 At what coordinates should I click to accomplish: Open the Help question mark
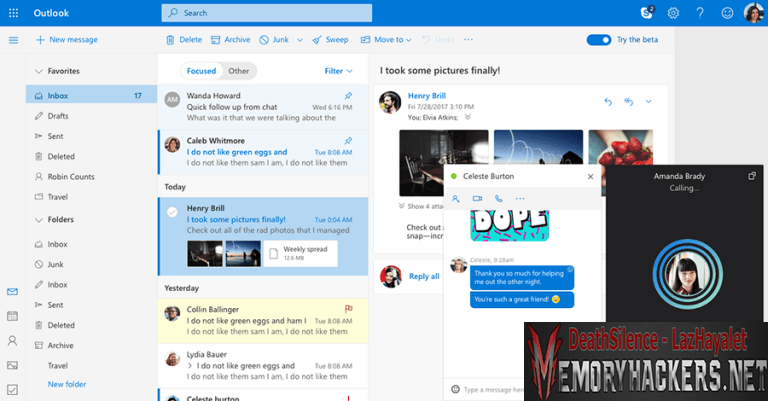point(700,13)
